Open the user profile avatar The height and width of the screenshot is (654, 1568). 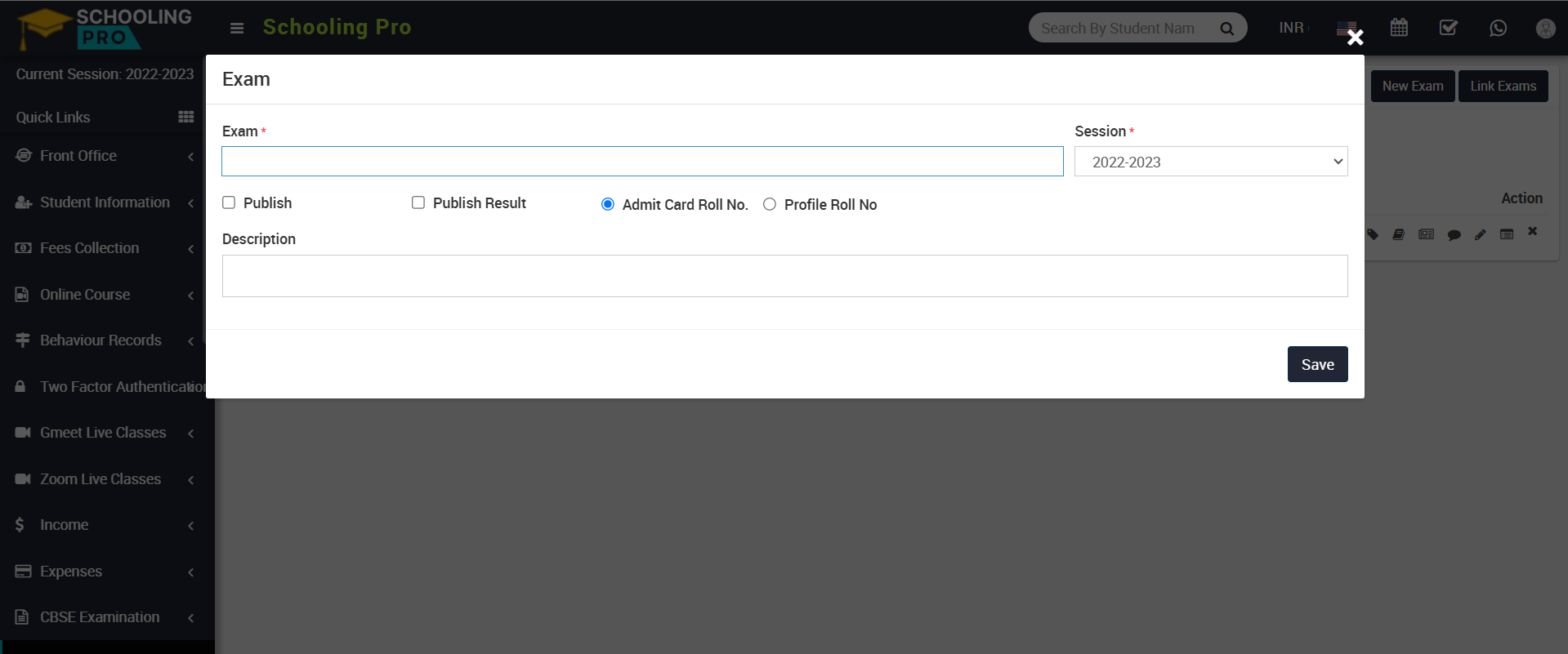pyautogui.click(x=1545, y=29)
